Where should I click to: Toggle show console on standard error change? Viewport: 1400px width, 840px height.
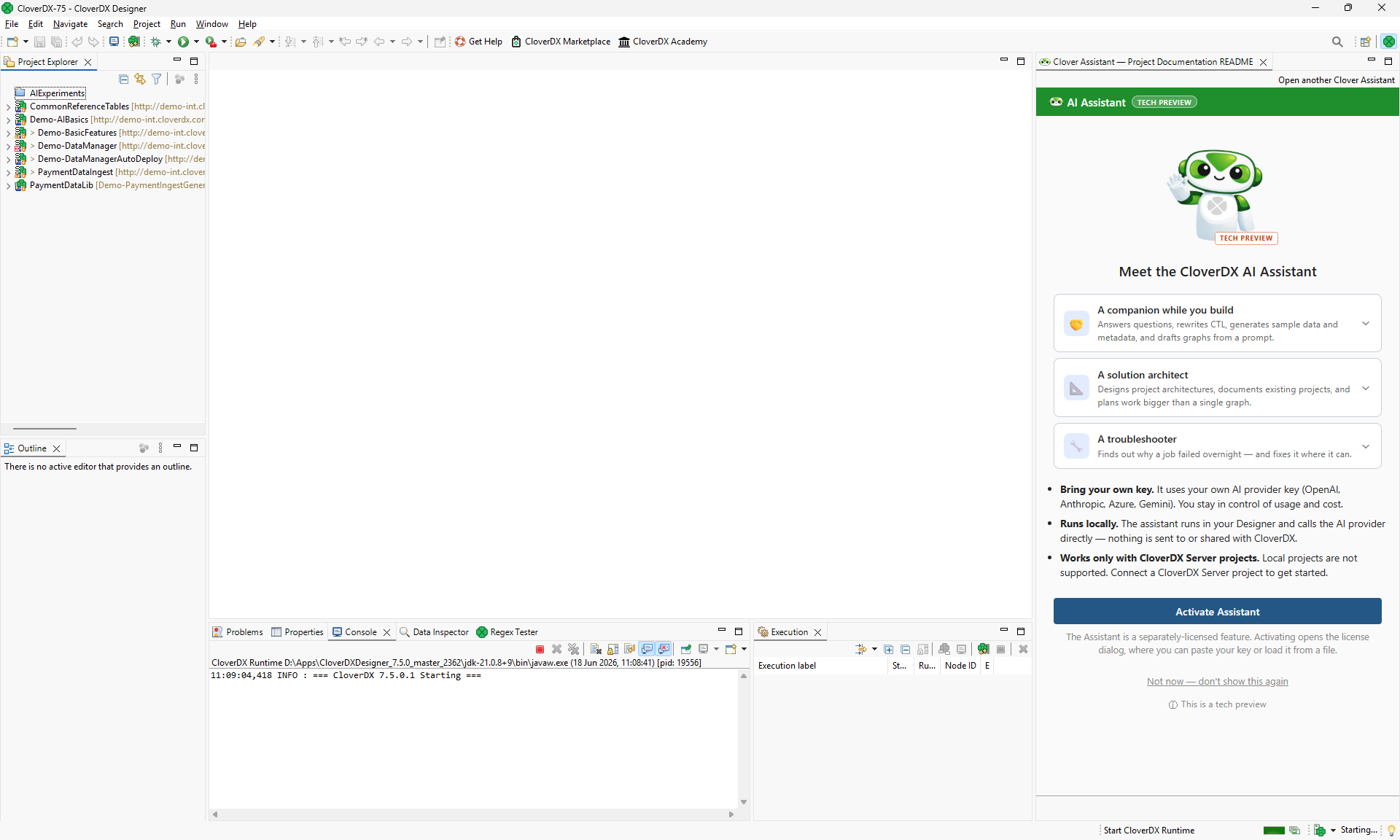pyautogui.click(x=664, y=649)
